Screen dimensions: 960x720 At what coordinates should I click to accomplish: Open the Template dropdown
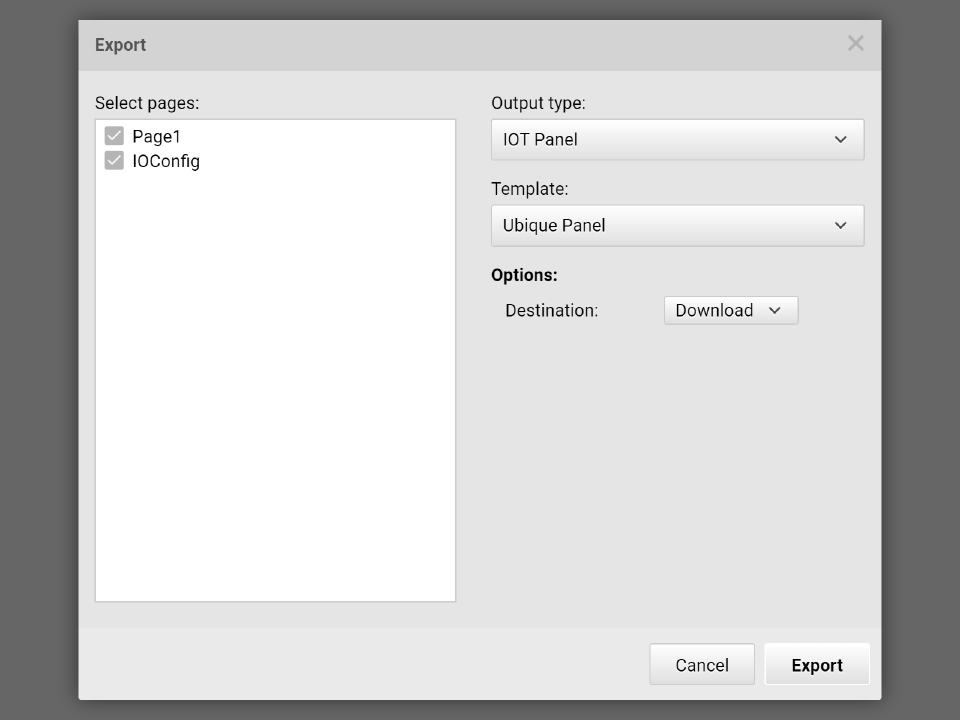tap(677, 225)
